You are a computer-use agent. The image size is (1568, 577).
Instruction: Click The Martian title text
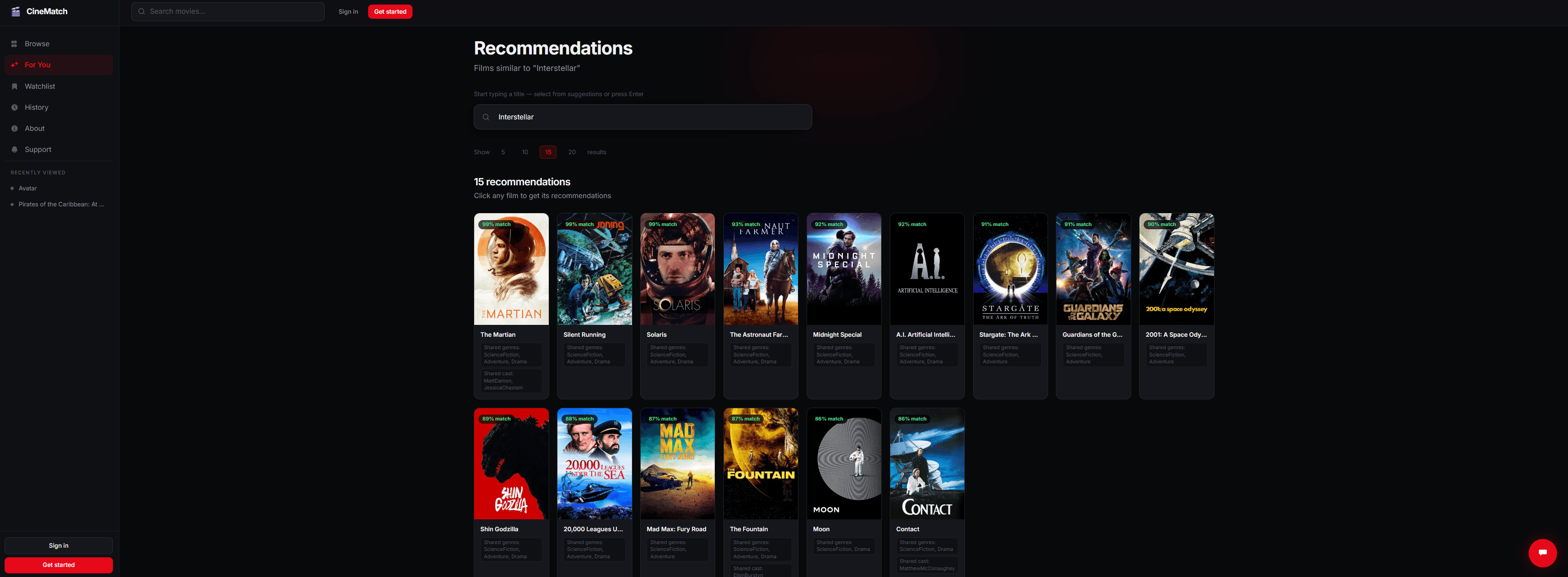pos(498,334)
